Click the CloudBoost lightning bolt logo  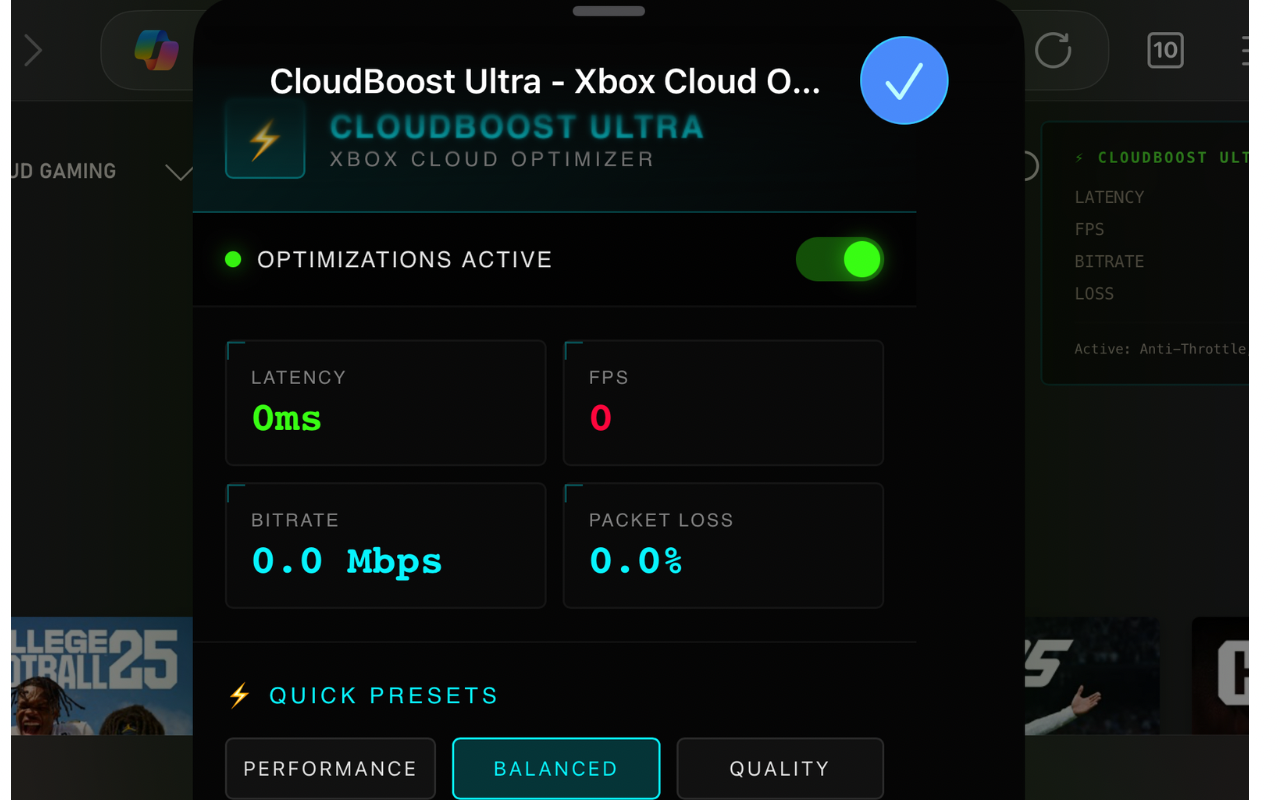(265, 139)
